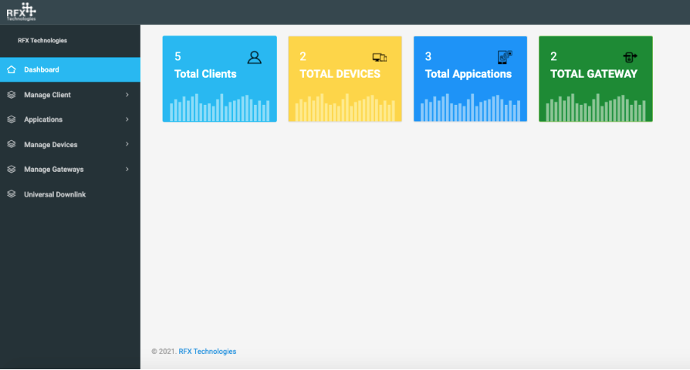The width and height of the screenshot is (690, 370).
Task: Click the TOTAL DEVICES card title
Action: tap(340, 74)
